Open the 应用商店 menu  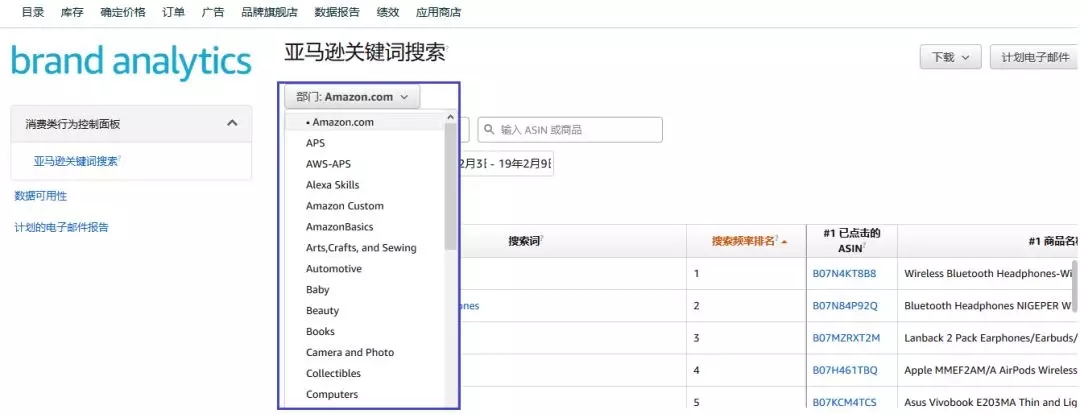(439, 12)
